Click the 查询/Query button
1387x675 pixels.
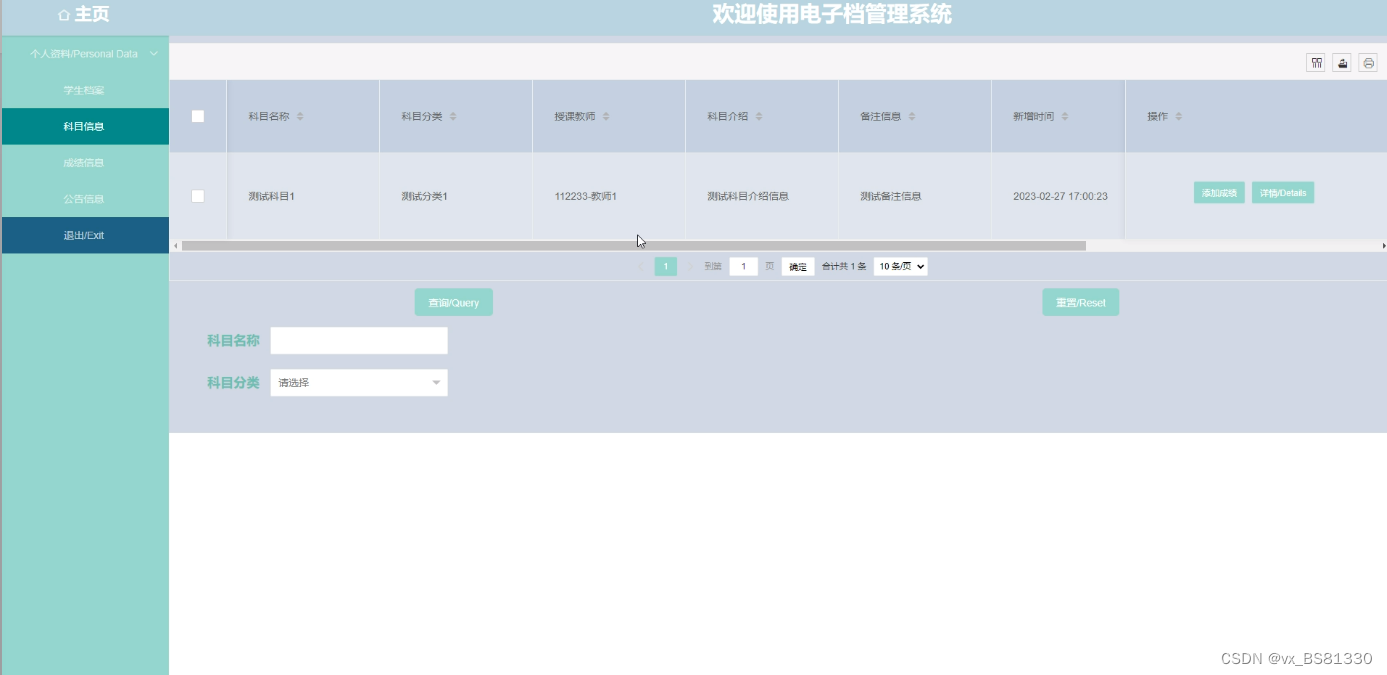[x=454, y=302]
